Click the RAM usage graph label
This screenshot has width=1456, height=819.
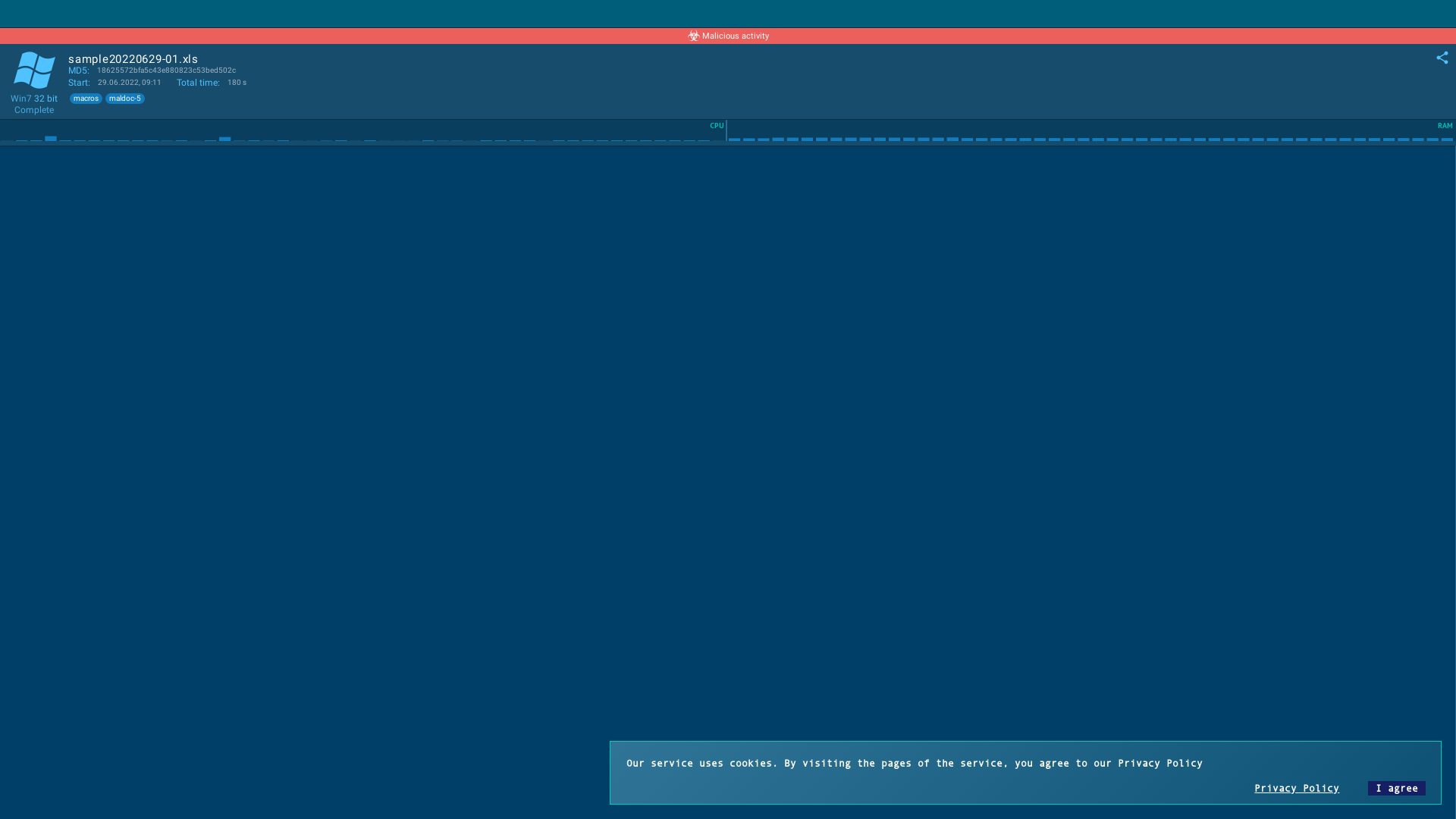tap(1445, 126)
